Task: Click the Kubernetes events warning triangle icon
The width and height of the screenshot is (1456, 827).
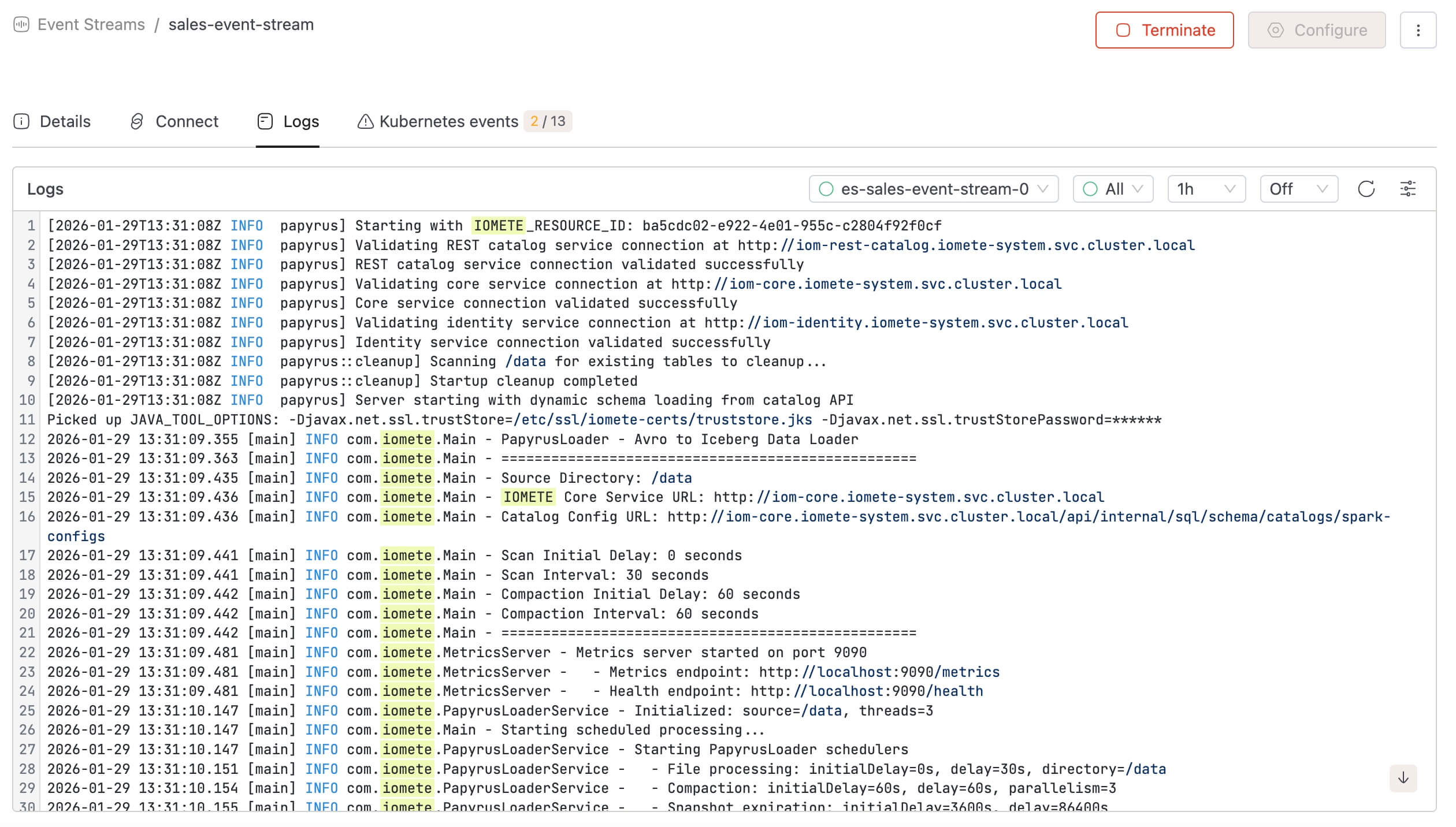Action: 365,121
